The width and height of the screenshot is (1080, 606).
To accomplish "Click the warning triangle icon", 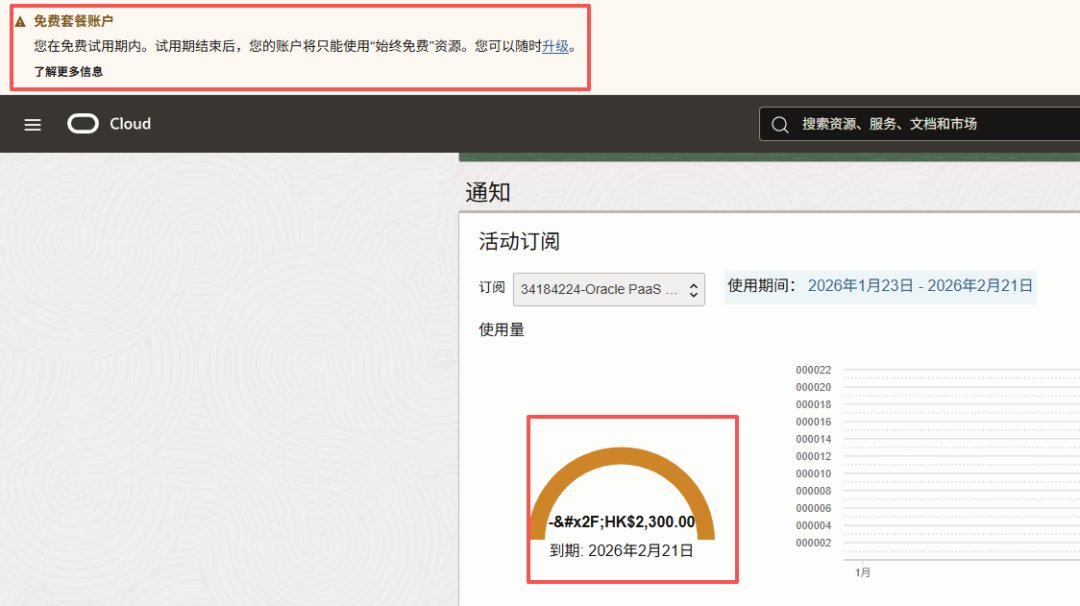I will tap(20, 22).
